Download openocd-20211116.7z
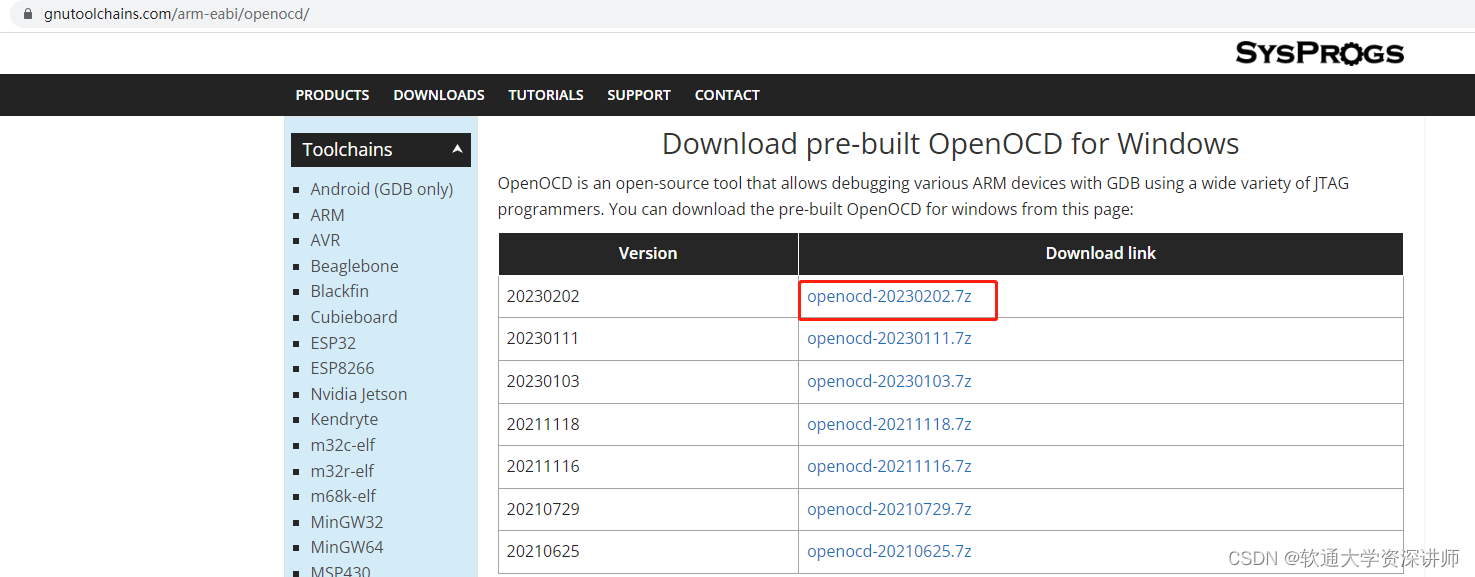Viewport: 1475px width, 577px height. tap(889, 466)
